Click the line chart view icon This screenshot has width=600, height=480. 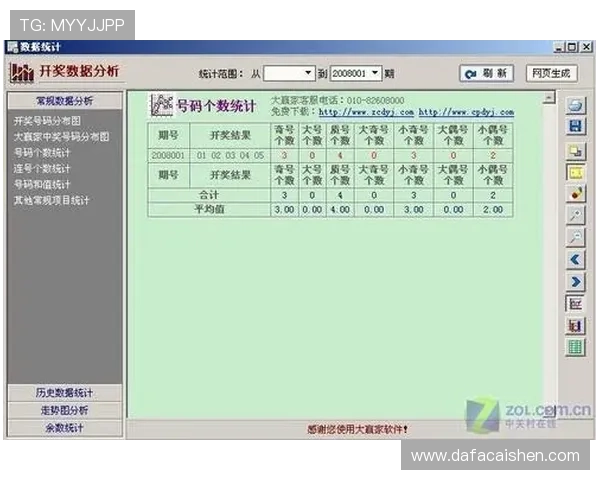[576, 304]
